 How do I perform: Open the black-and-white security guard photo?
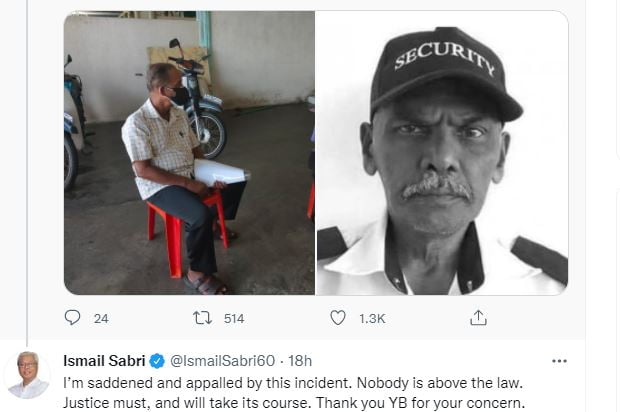pos(442,152)
